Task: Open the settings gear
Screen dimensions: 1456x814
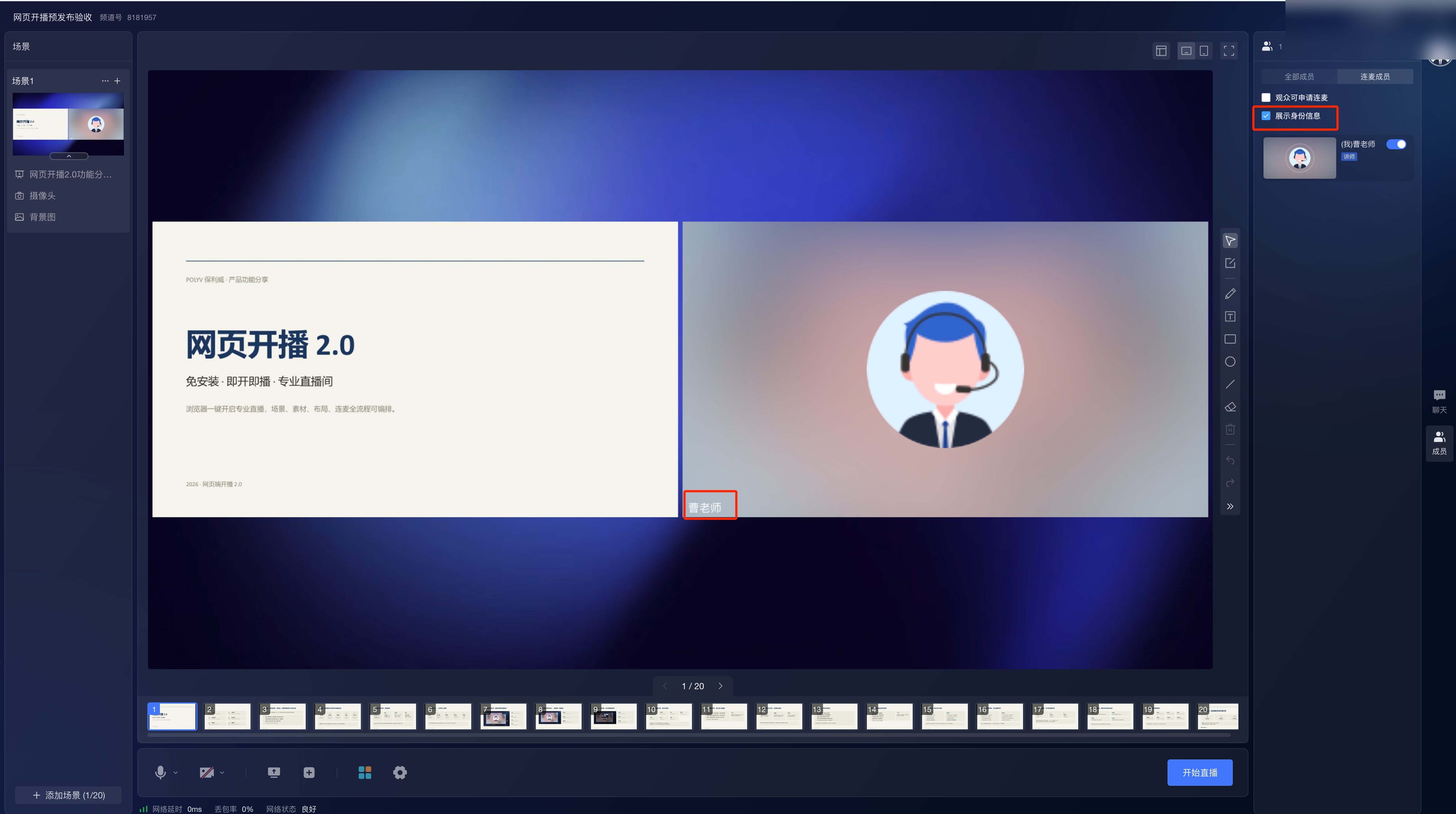Action: (x=400, y=772)
